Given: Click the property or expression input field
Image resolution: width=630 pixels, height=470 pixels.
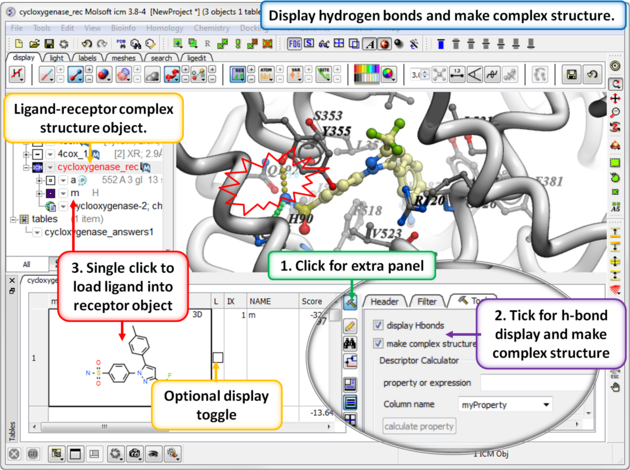Looking at the screenshot, I should (x=520, y=382).
